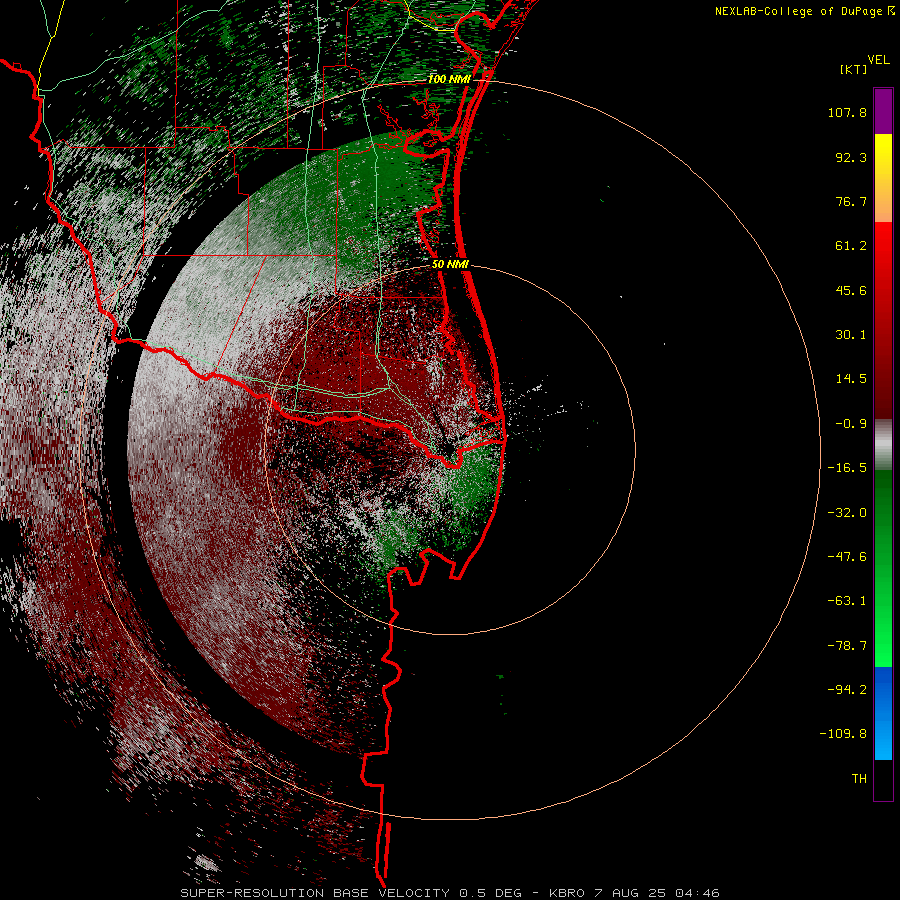This screenshot has width=900, height=900.
Task: Click the TH label at the scale bottom
Action: pyautogui.click(x=859, y=779)
